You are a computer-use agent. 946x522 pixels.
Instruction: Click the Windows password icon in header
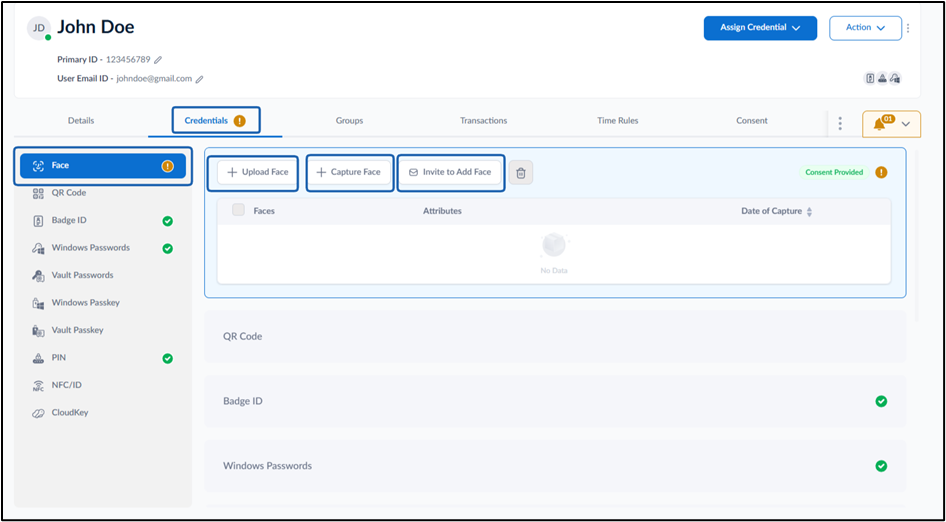[x=895, y=78]
